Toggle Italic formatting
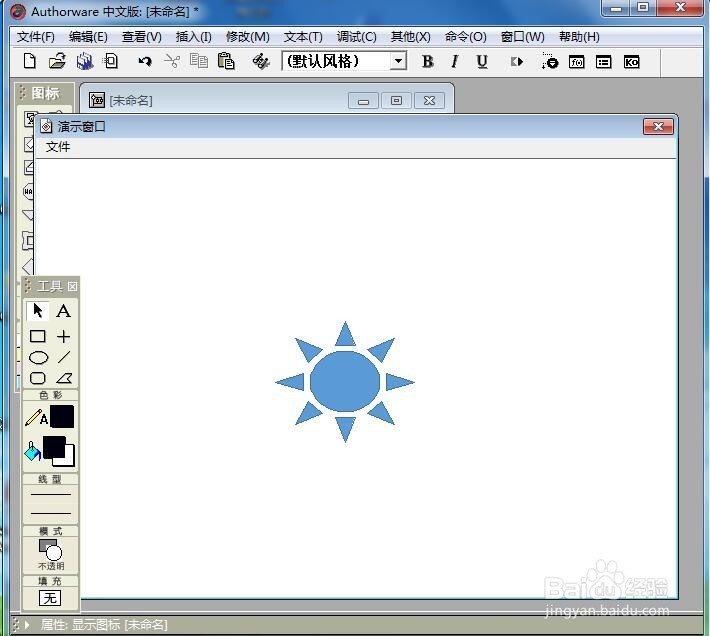The width and height of the screenshot is (710, 636). (455, 61)
